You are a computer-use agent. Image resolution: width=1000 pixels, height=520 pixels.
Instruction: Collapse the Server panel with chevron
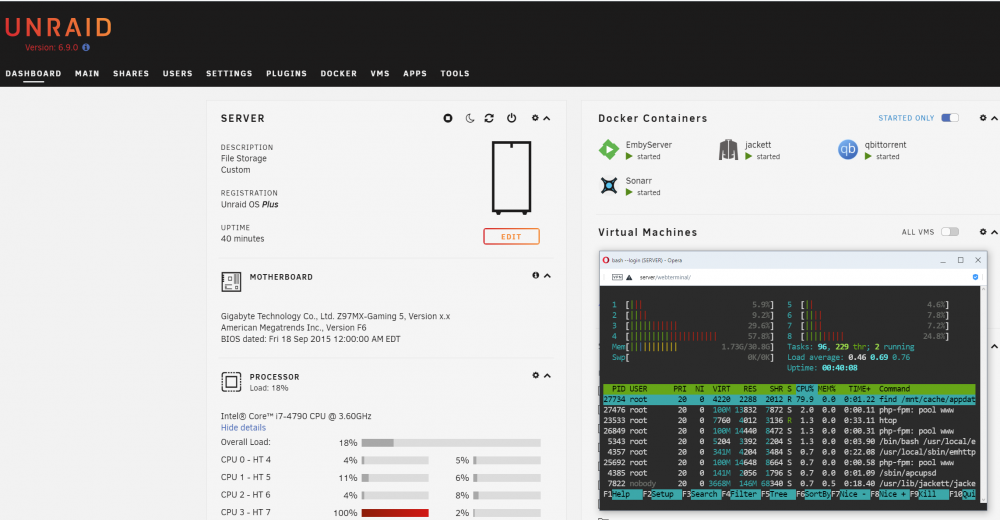click(547, 118)
